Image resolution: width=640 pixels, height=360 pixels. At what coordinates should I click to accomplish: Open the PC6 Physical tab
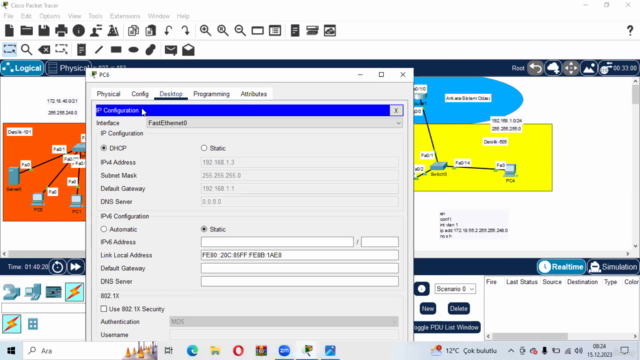tap(109, 94)
